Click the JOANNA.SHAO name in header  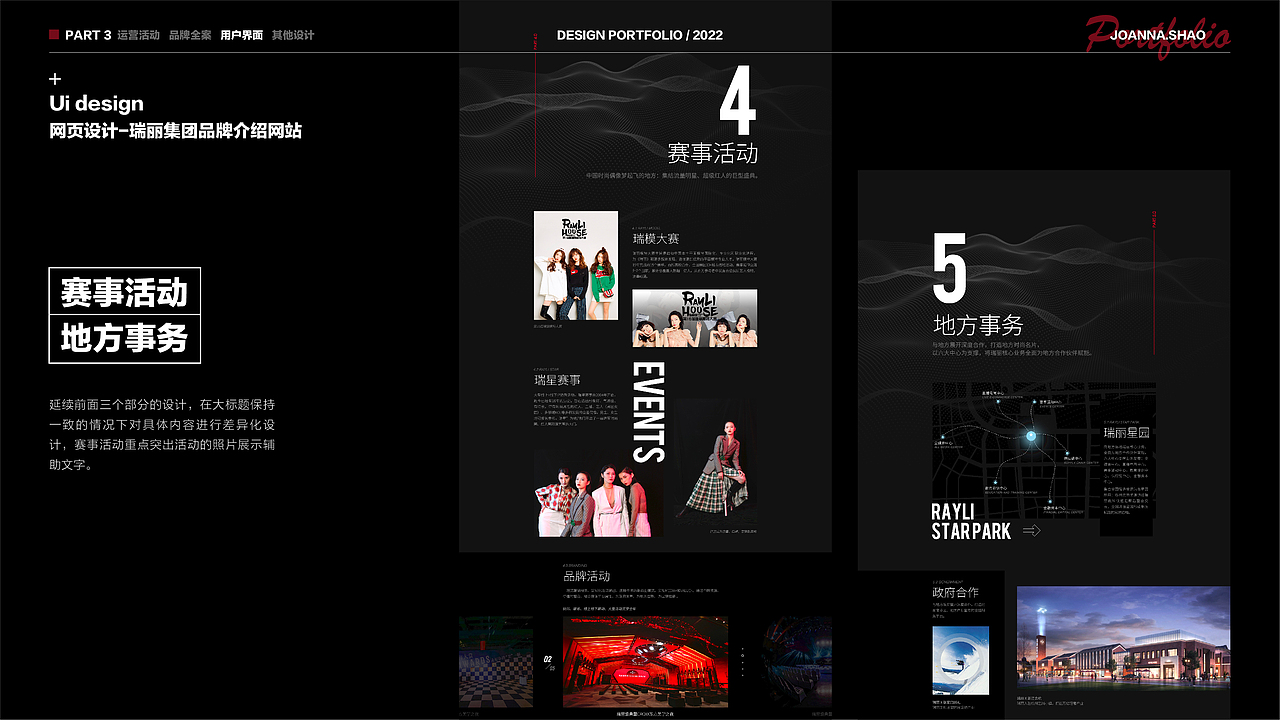1158,35
